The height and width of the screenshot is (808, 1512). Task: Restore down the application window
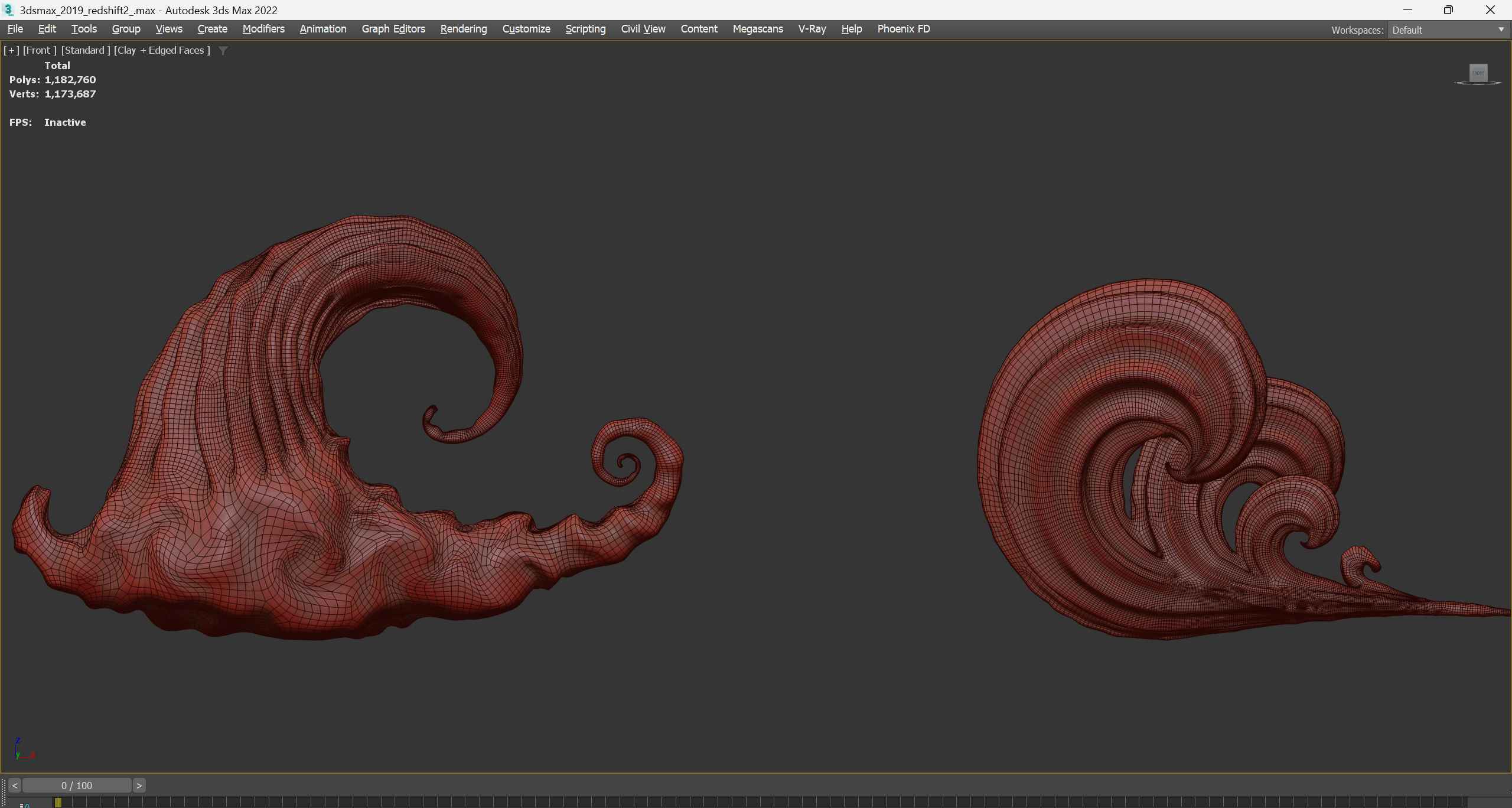pyautogui.click(x=1448, y=10)
